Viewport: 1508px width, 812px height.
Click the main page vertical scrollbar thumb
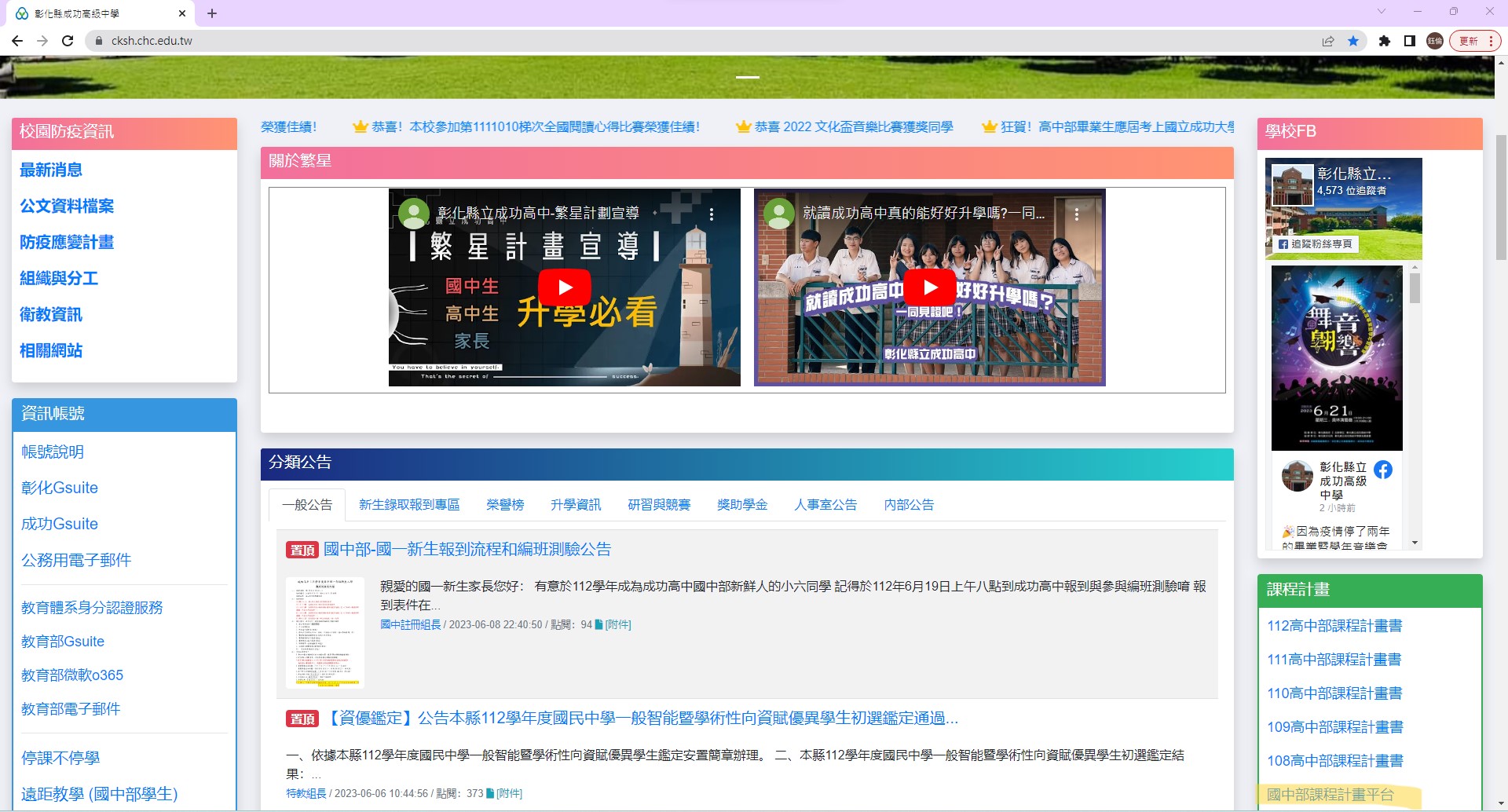[1501, 196]
